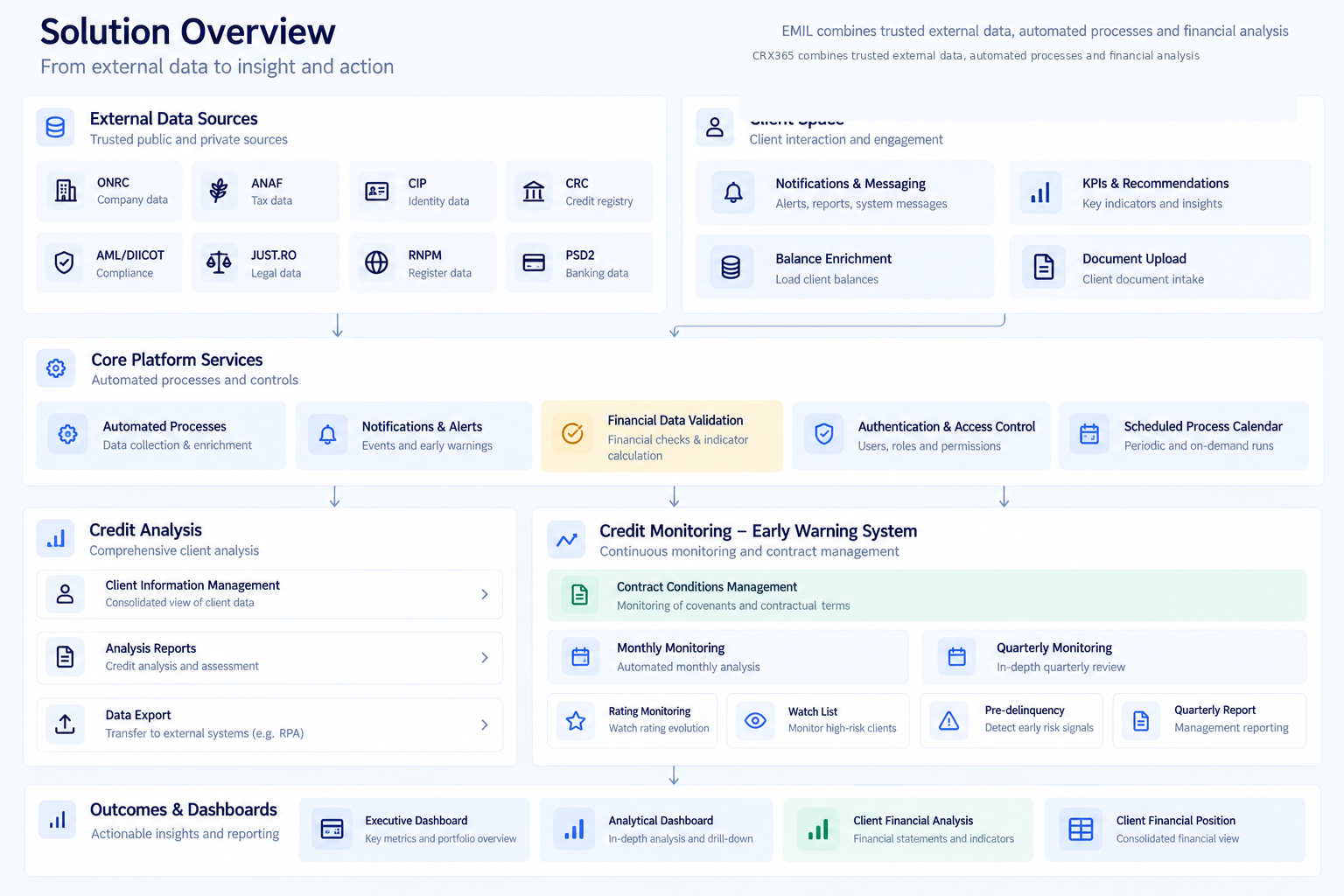1344x896 pixels.
Task: Click the ANAF tax data icon
Action: click(219, 191)
